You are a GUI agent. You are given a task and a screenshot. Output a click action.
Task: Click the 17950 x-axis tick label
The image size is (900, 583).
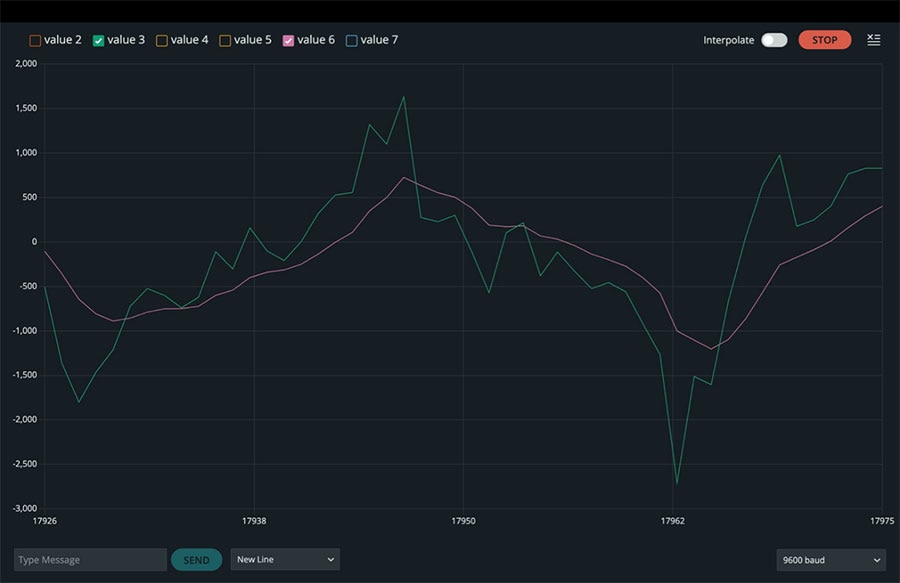click(x=463, y=521)
